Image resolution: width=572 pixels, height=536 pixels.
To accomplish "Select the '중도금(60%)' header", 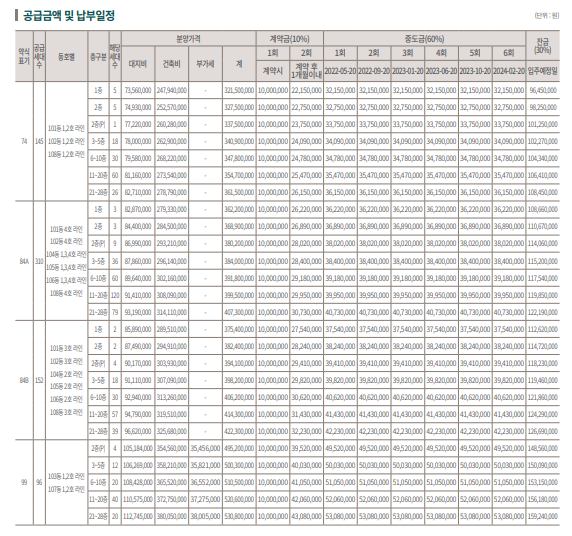I will tap(424, 39).
